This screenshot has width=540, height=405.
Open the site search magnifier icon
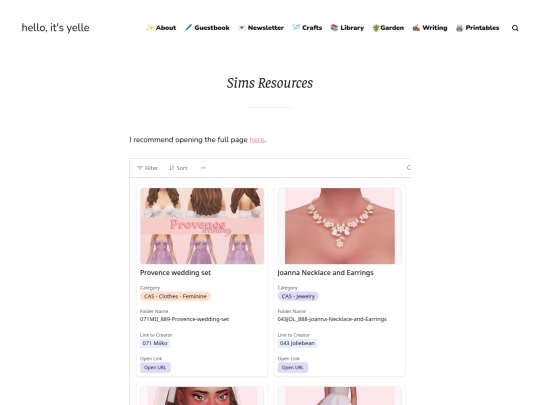click(515, 28)
